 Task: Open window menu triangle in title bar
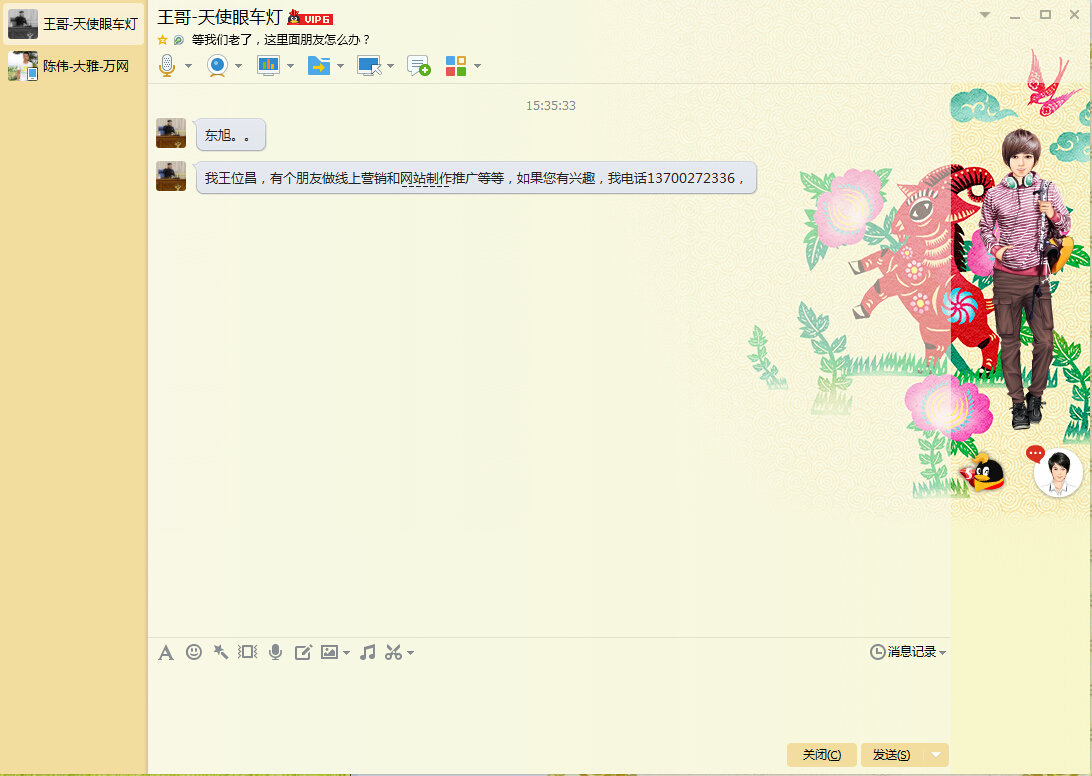pos(985,15)
